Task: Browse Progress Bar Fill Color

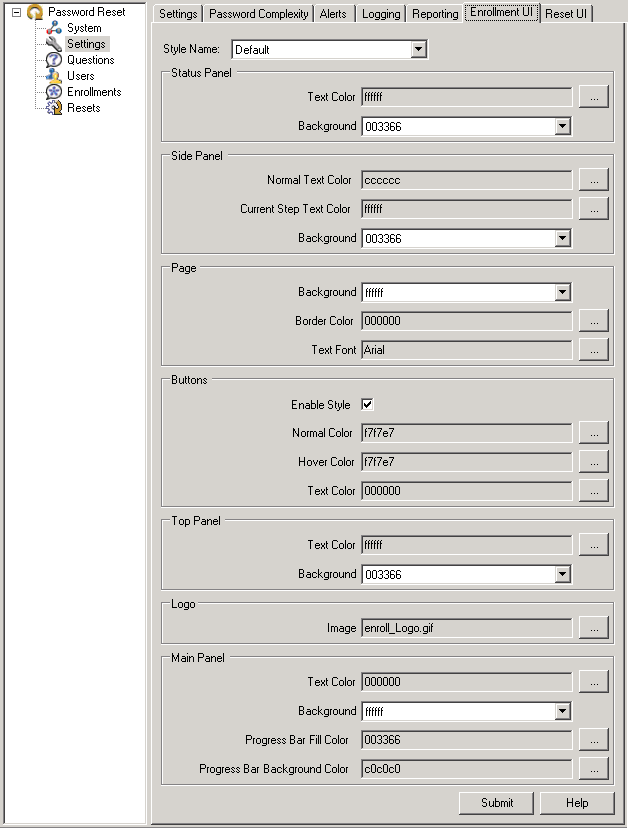Action: (594, 740)
